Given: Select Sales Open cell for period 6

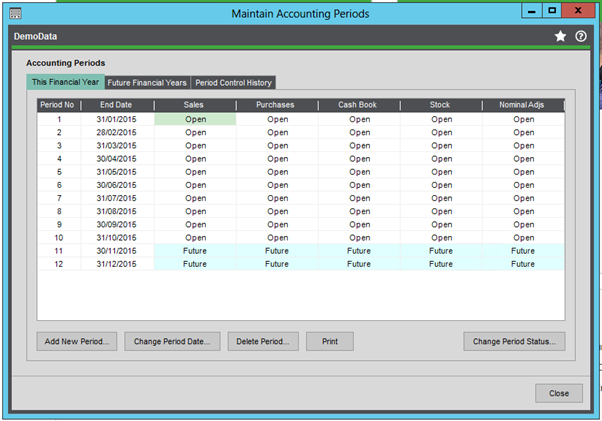Looking at the screenshot, I should tap(195, 185).
